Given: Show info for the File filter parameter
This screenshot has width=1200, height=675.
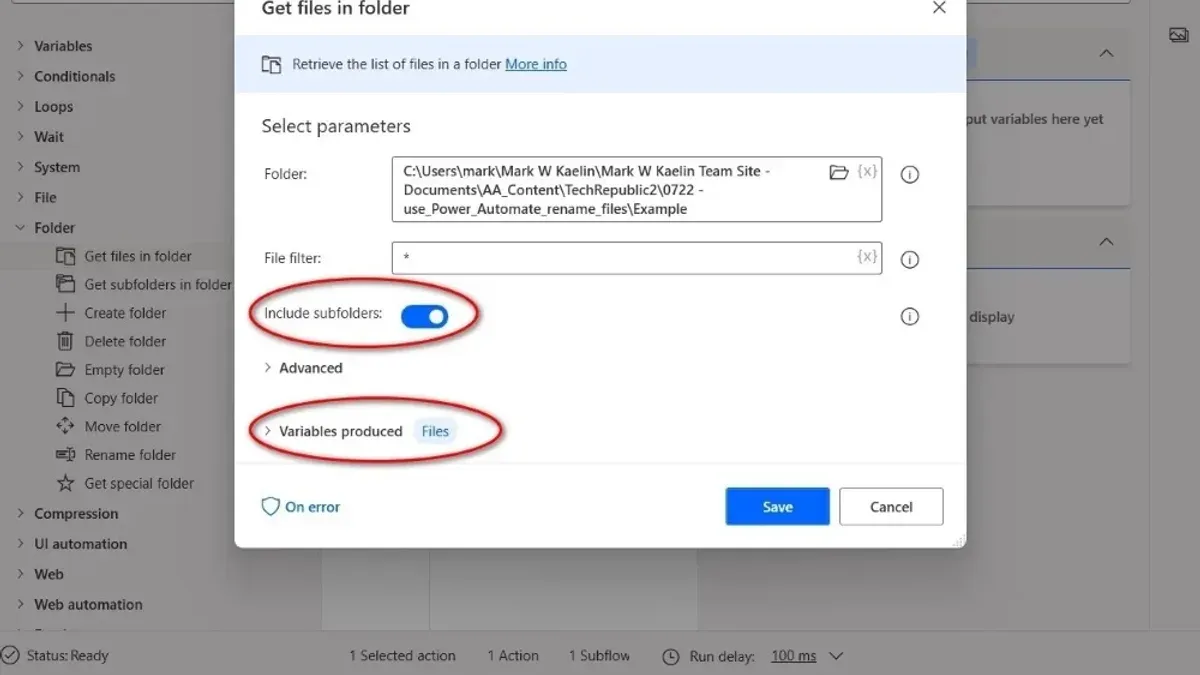Looking at the screenshot, I should click(x=909, y=259).
